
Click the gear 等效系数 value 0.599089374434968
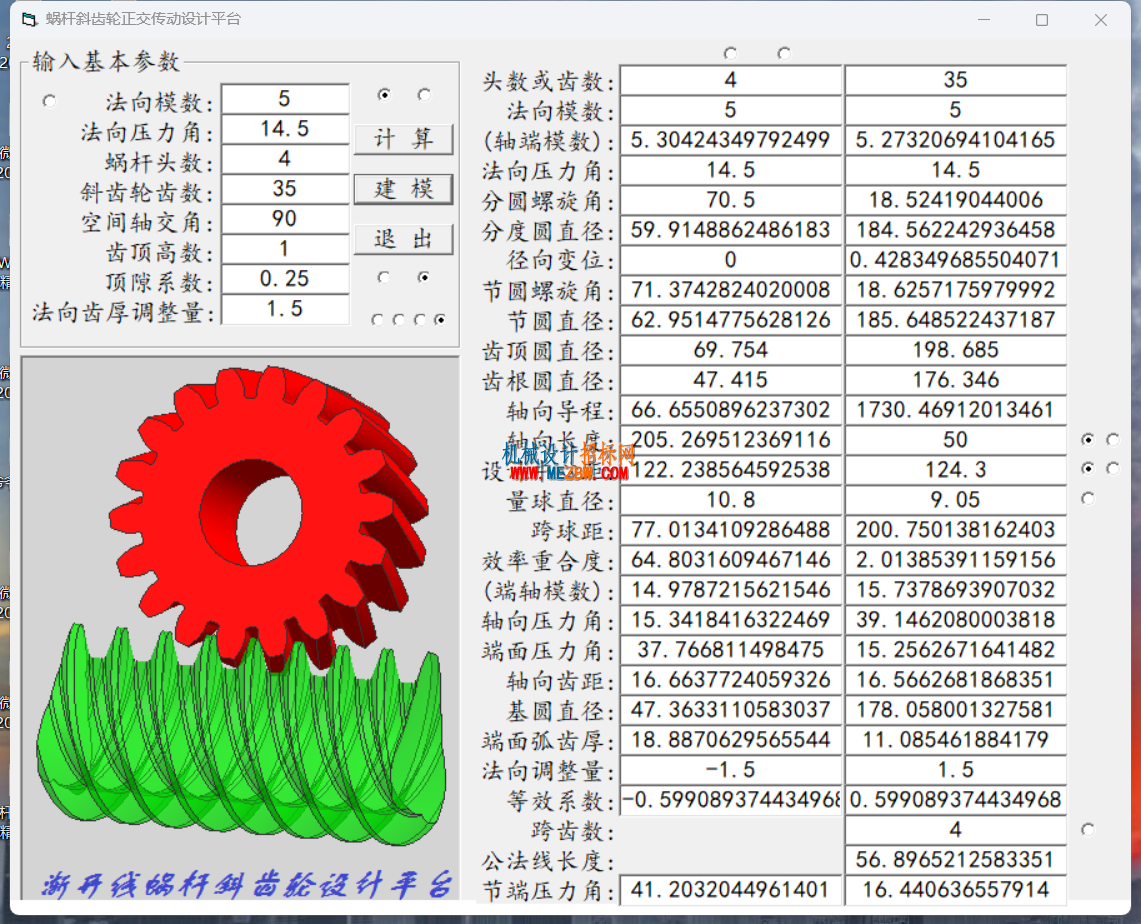tap(955, 800)
